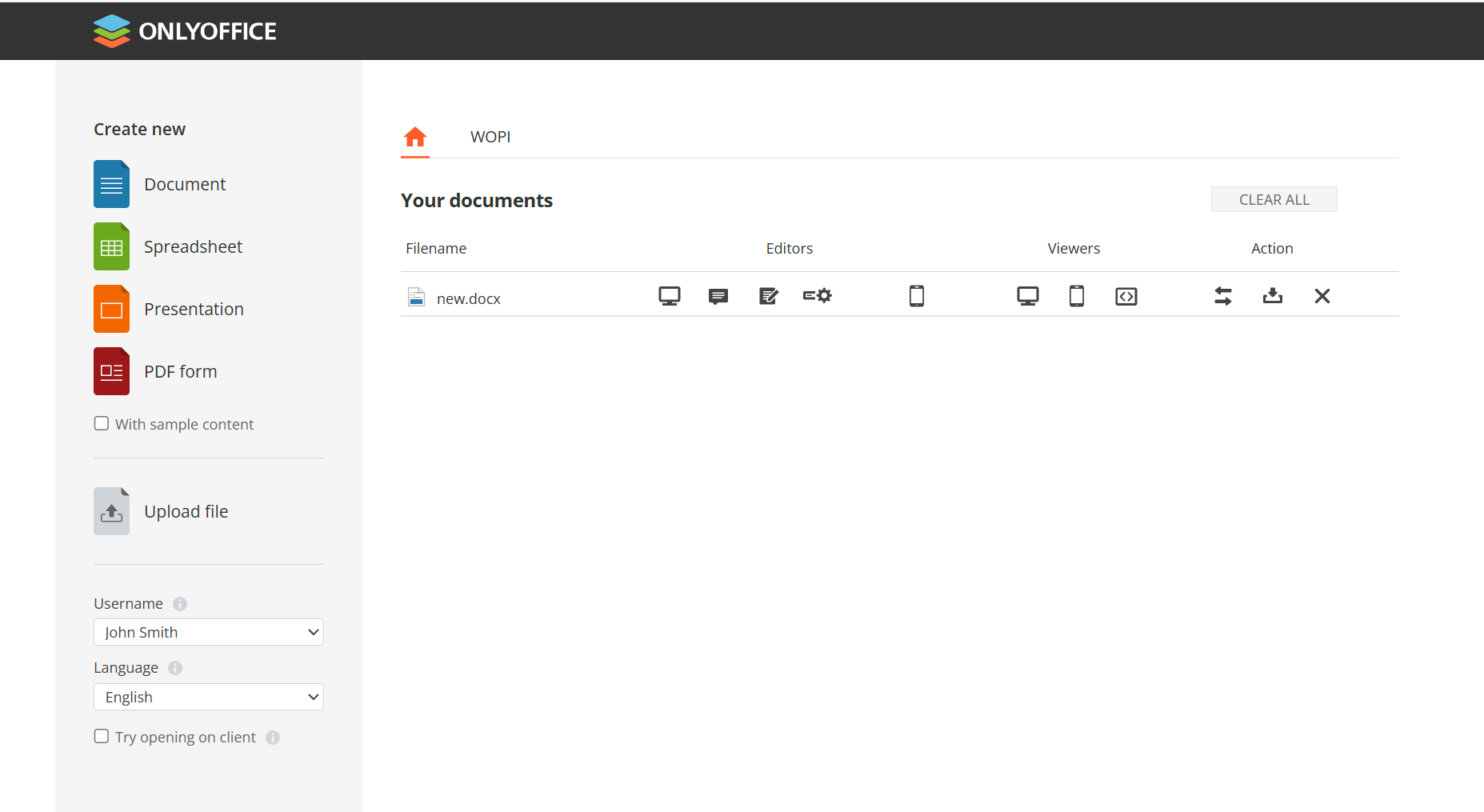Click the Upload file label
This screenshot has height=812, width=1484.
point(186,511)
